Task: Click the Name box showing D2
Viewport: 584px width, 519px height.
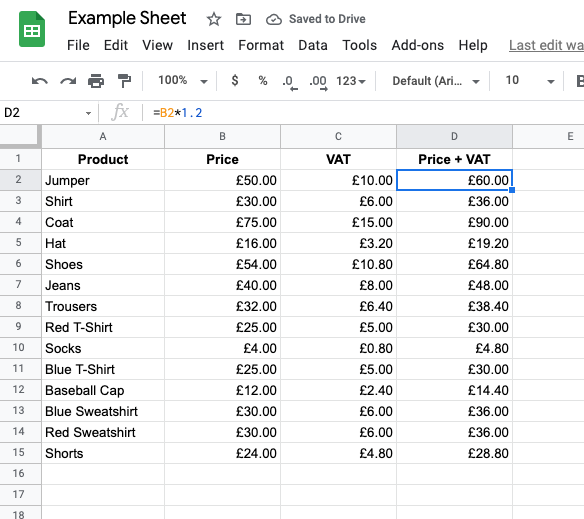Action: tap(47, 113)
